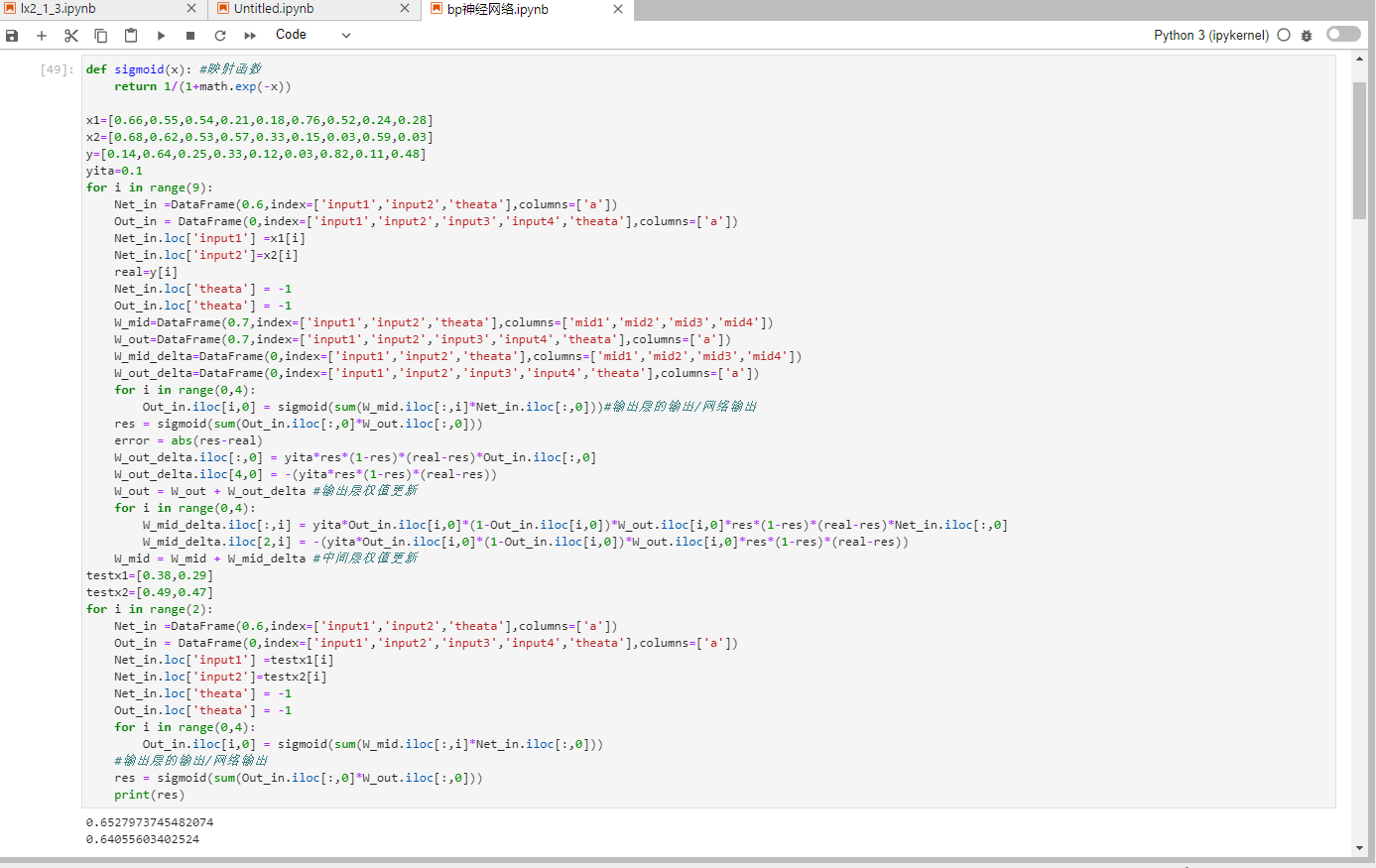1376x868 pixels.
Task: Click the output value 0.6527973745482074
Action: pos(150,822)
